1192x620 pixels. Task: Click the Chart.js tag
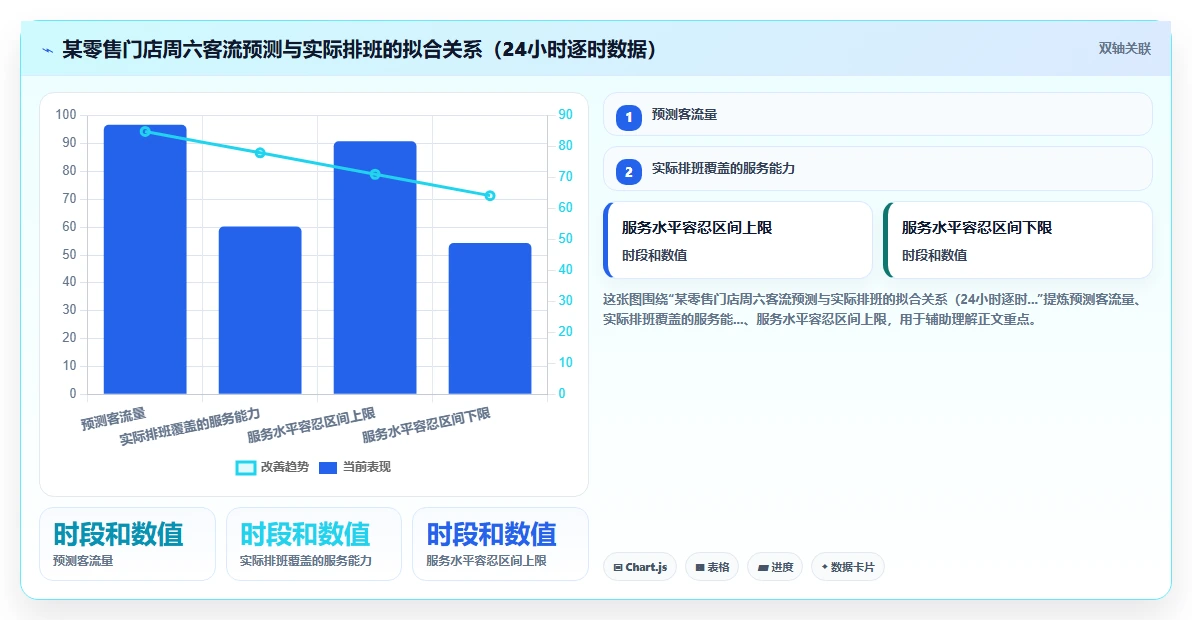[x=639, y=567]
